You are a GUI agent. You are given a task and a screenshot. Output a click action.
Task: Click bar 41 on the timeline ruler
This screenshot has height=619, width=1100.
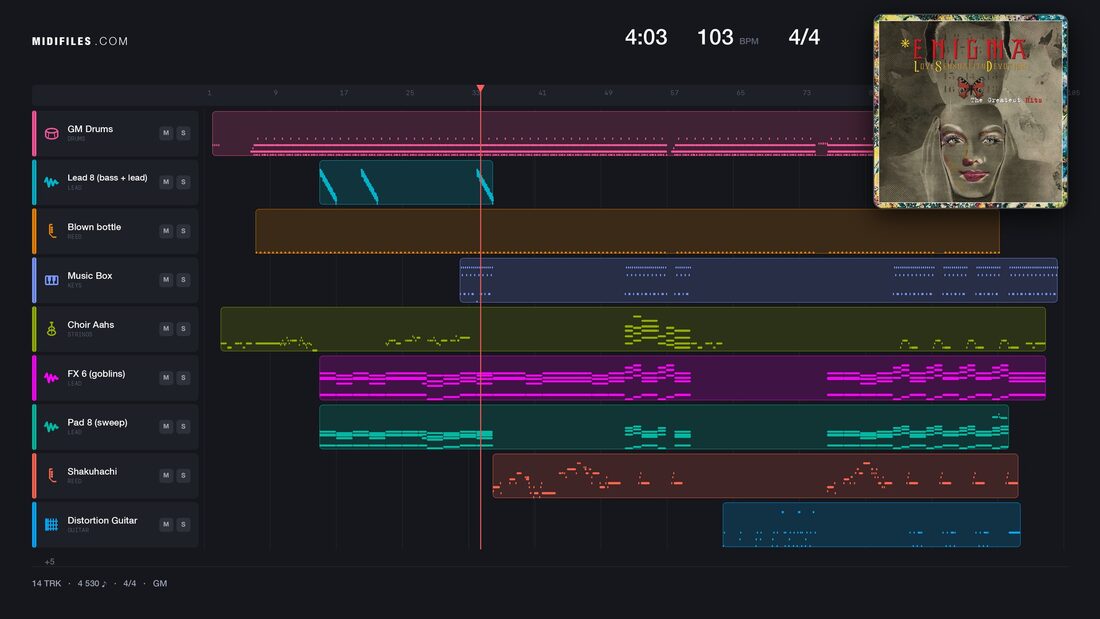542,93
